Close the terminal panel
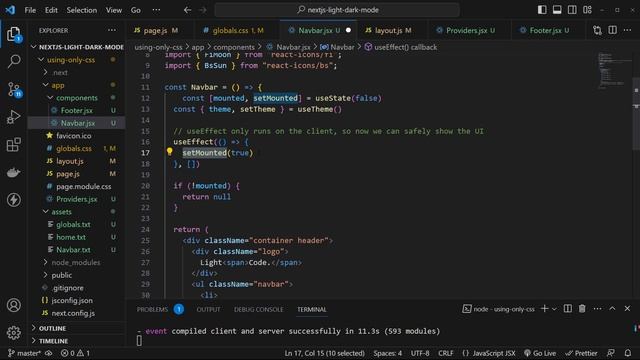 [627, 309]
